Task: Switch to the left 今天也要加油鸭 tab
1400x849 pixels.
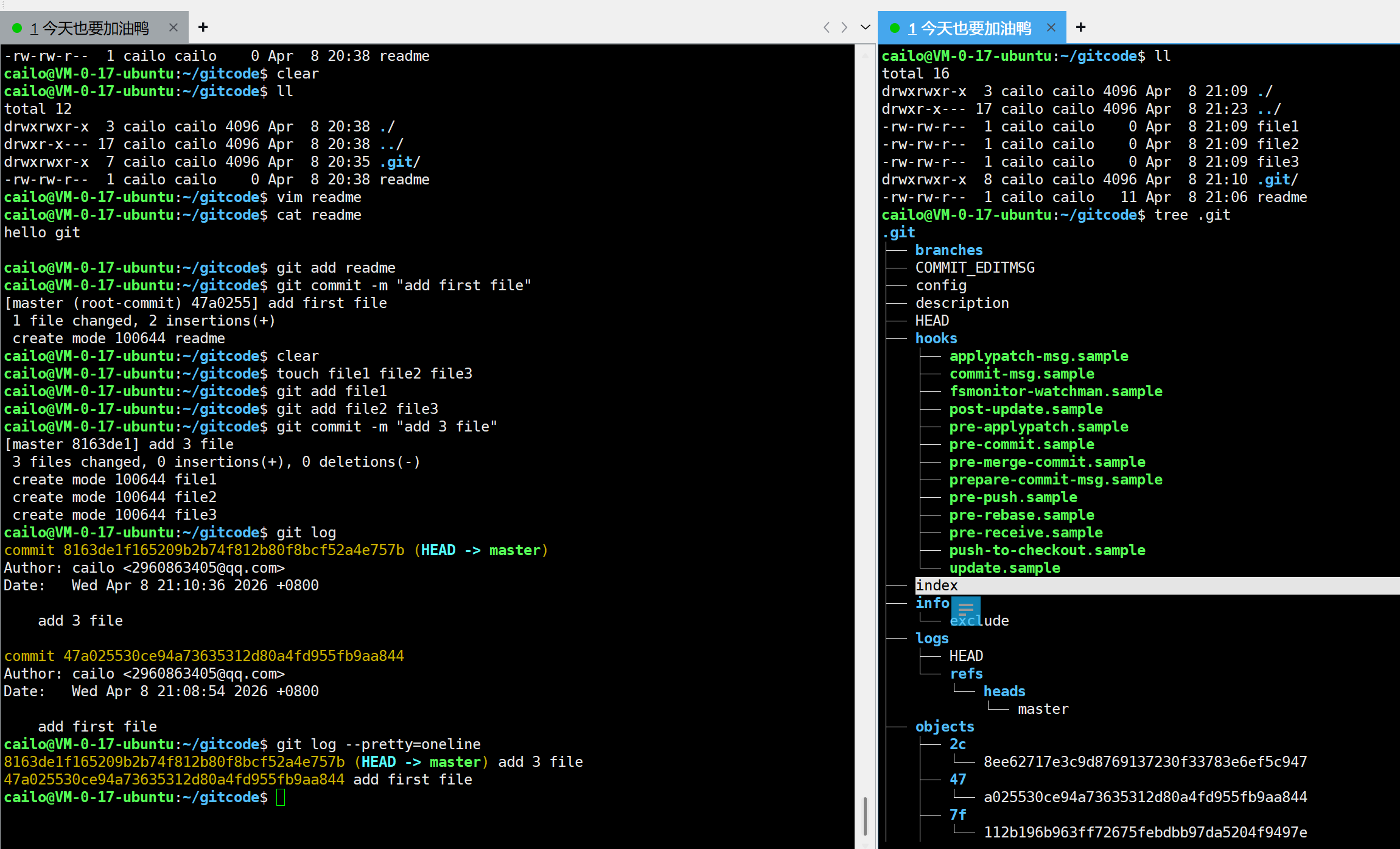Action: click(94, 28)
